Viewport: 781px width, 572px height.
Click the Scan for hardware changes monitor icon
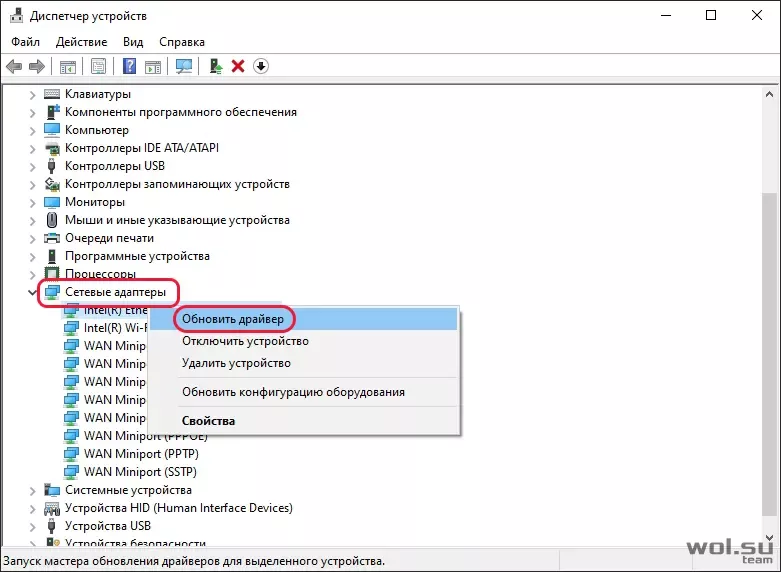click(184, 66)
